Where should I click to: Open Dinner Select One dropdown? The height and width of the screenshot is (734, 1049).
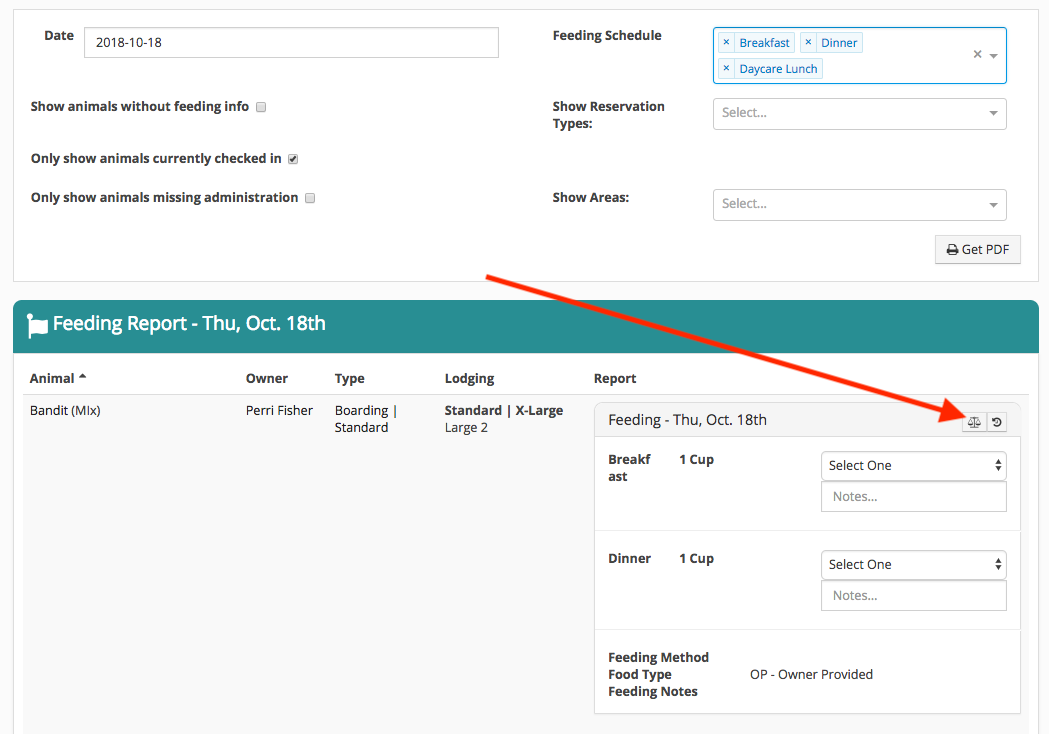tap(914, 565)
